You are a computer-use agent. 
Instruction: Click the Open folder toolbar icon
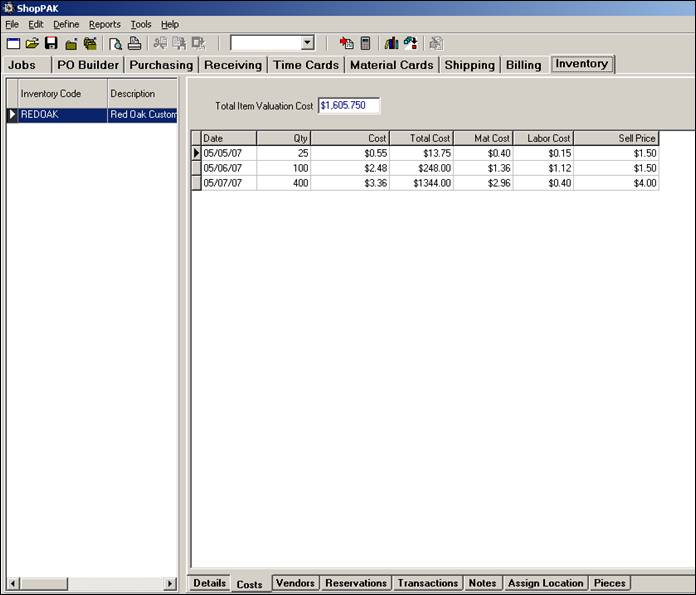(31, 43)
